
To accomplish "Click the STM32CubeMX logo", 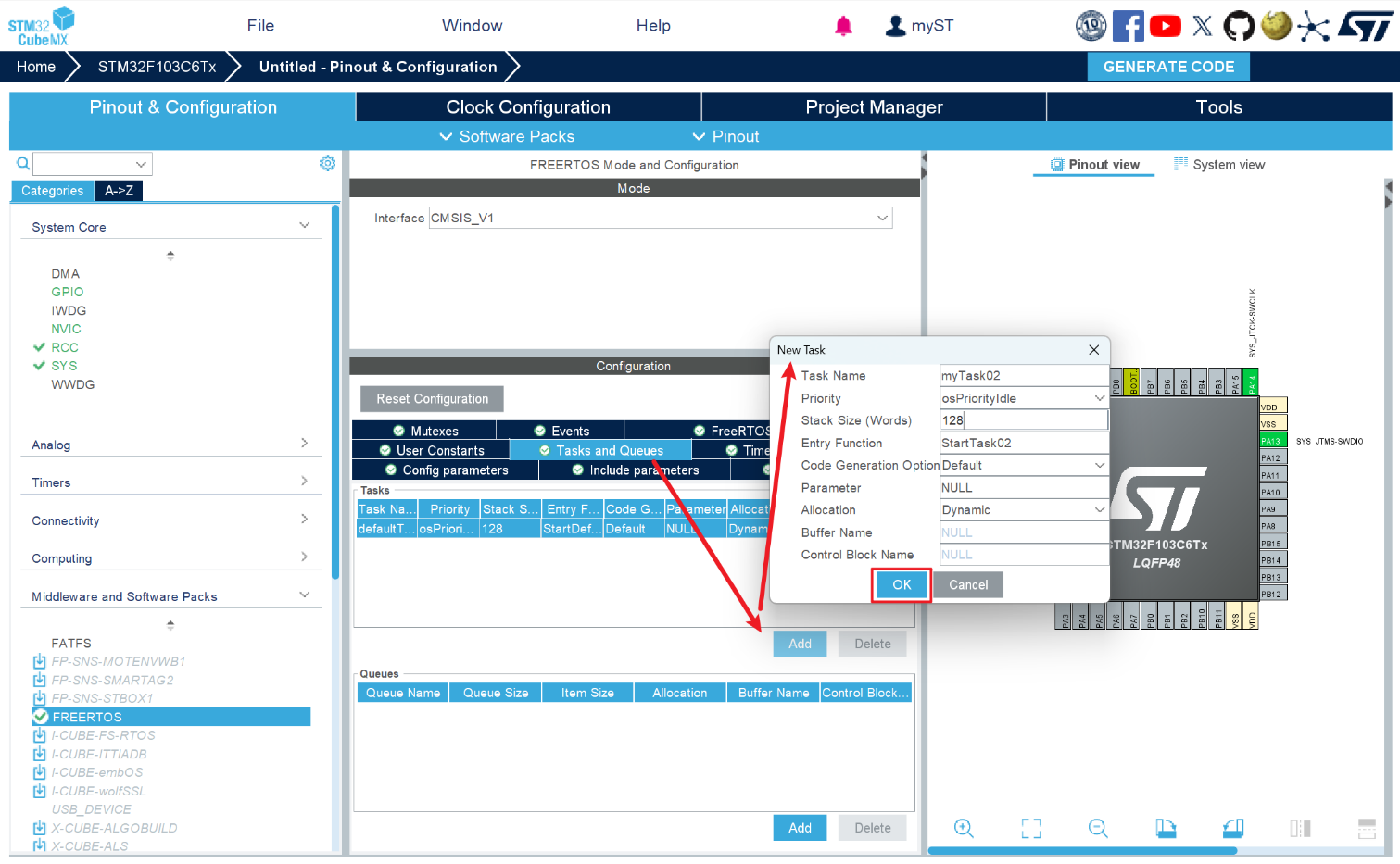I will pyautogui.click(x=41, y=26).
